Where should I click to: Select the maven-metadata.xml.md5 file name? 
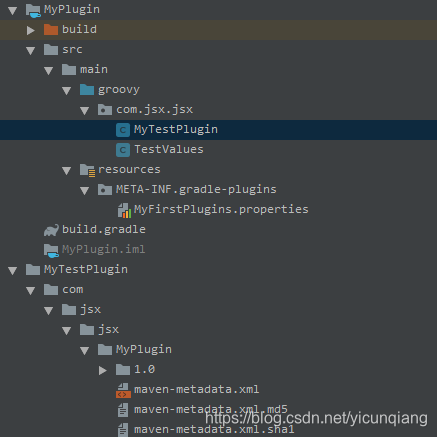coord(211,409)
